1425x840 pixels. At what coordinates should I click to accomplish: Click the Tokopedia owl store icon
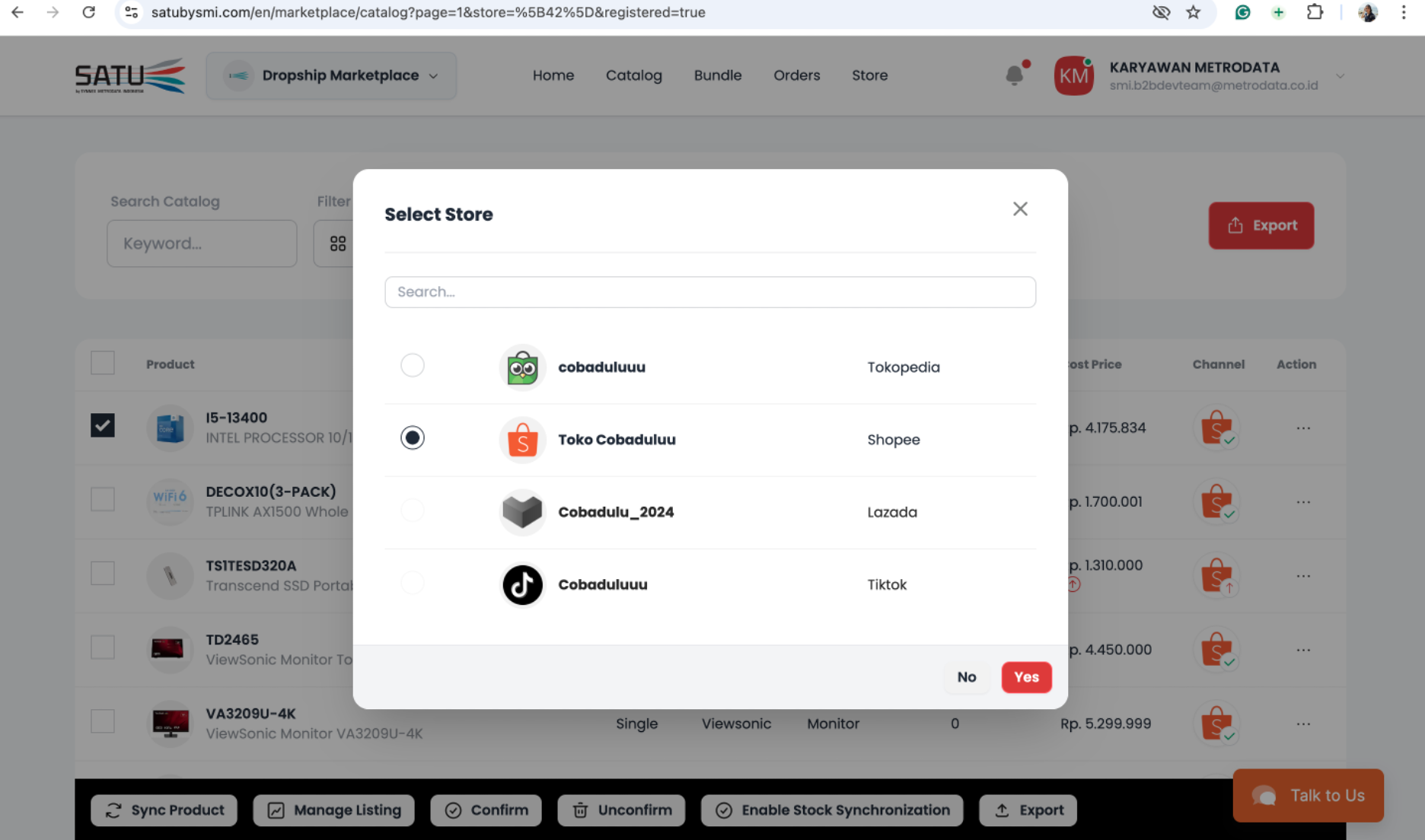click(522, 367)
